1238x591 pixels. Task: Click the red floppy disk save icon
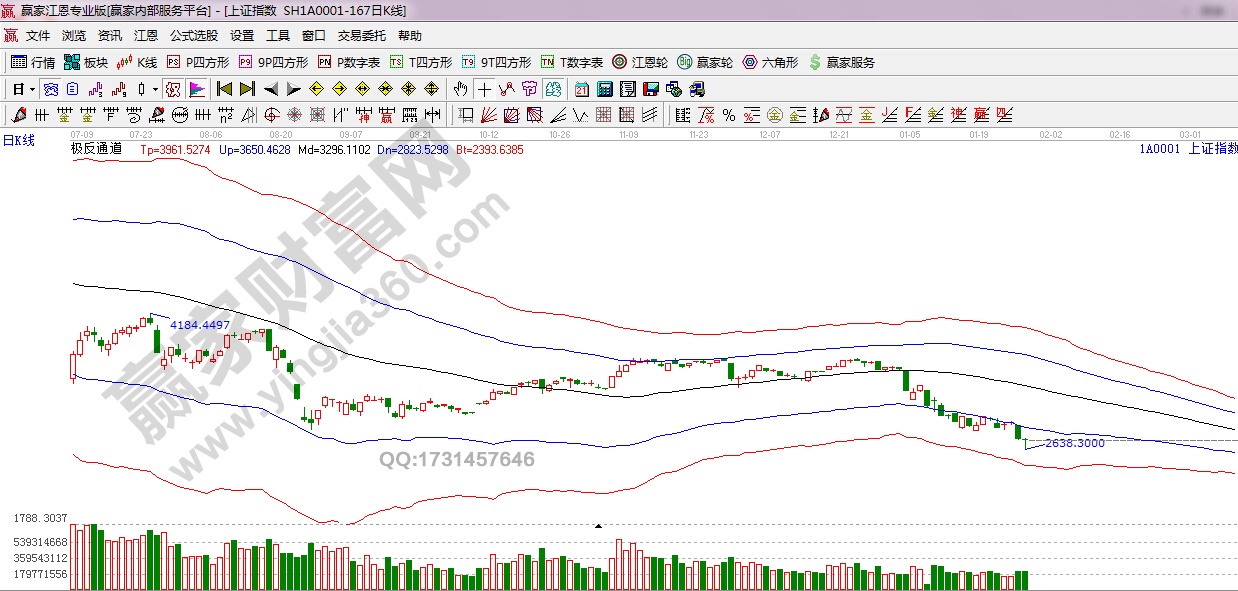point(652,89)
